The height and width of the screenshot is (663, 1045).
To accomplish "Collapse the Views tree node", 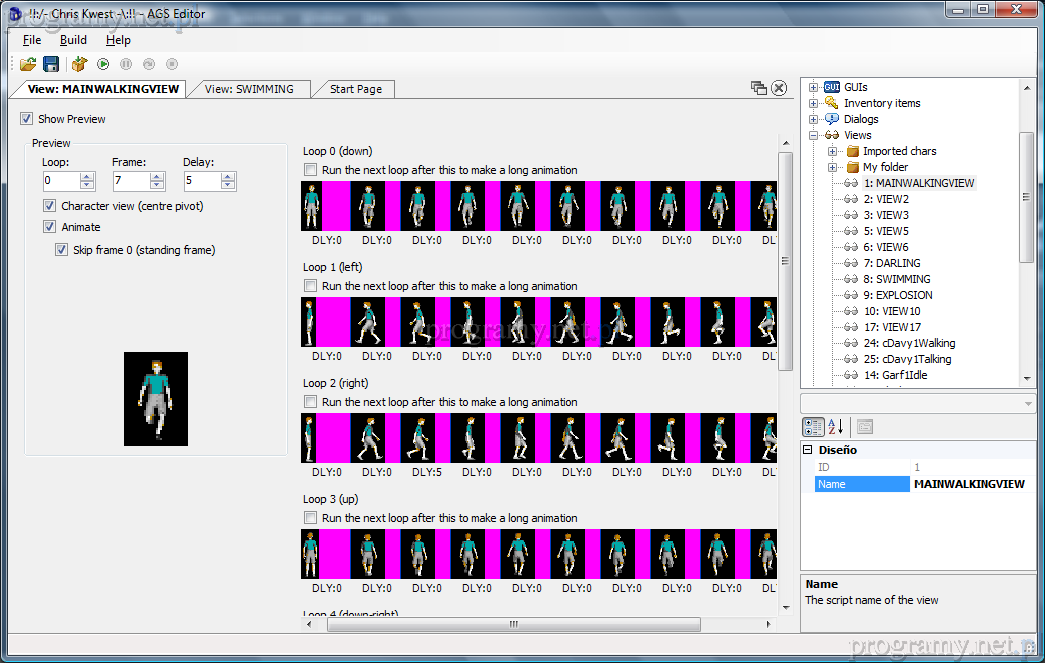I will [814, 135].
